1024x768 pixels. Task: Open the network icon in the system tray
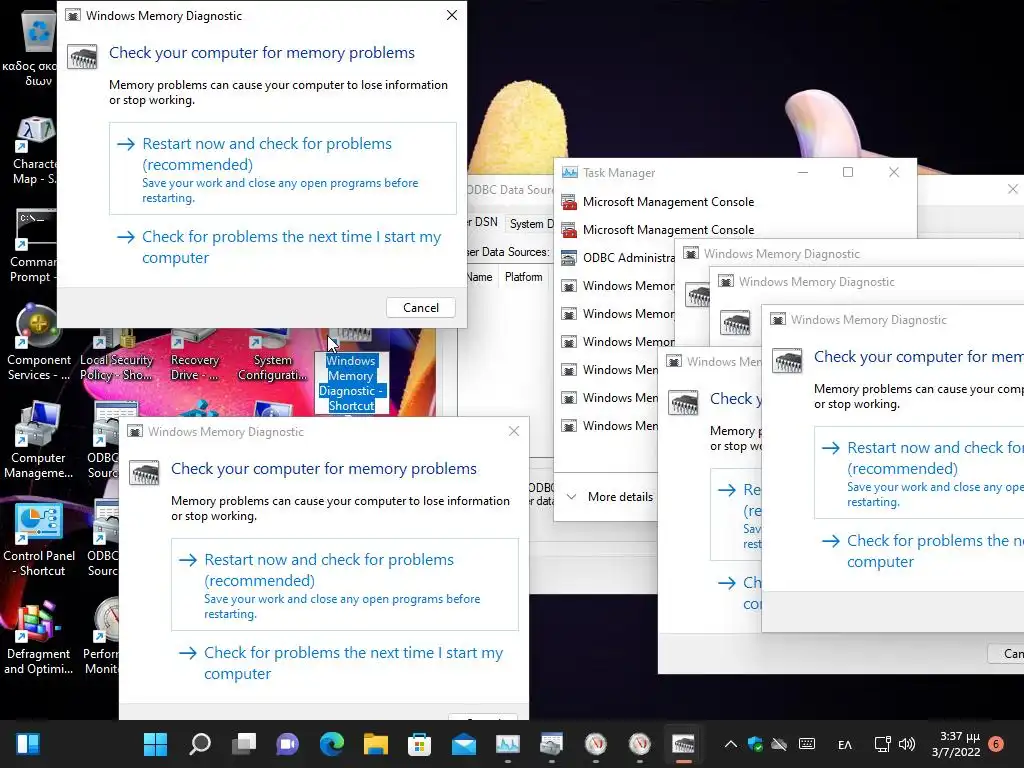click(x=882, y=744)
